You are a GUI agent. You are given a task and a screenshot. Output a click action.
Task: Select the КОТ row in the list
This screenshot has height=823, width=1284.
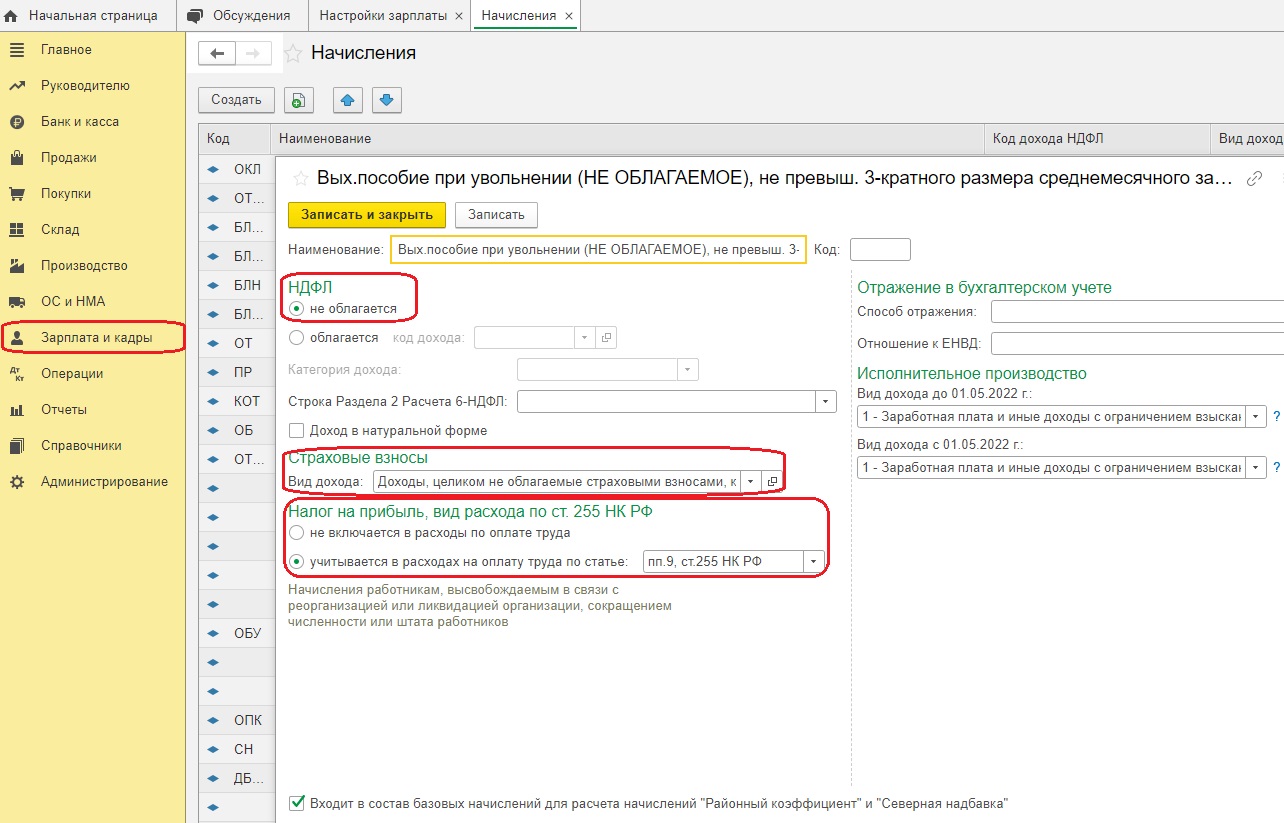click(x=236, y=401)
